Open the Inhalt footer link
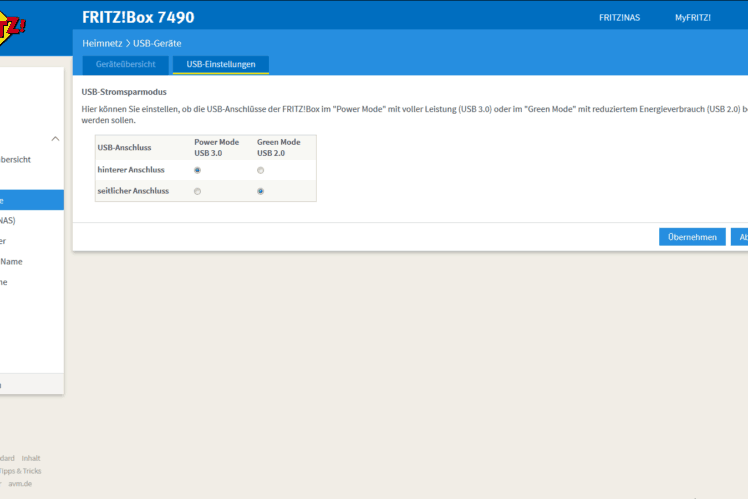 [31, 458]
